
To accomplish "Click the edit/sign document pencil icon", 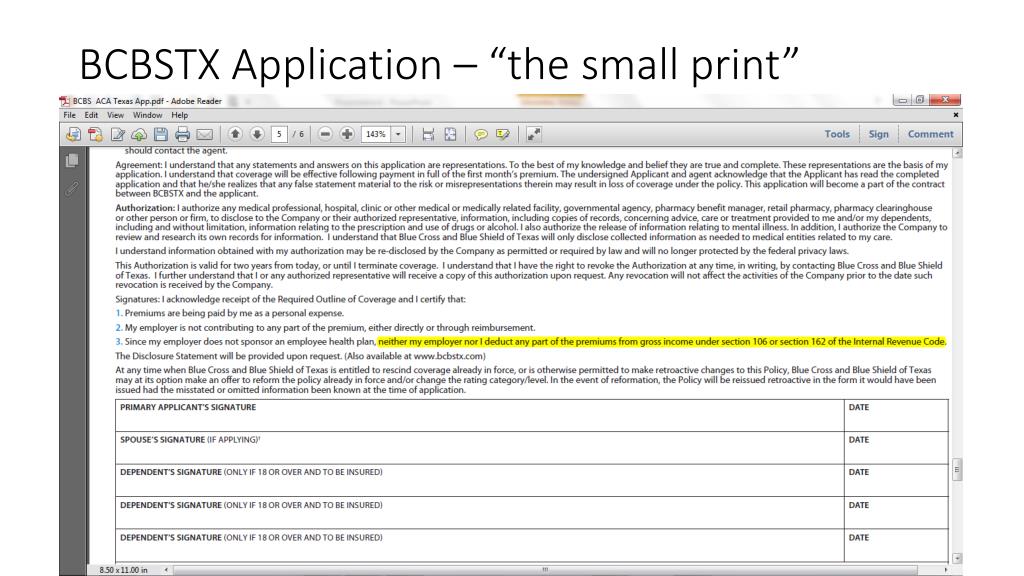I will coord(118,135).
